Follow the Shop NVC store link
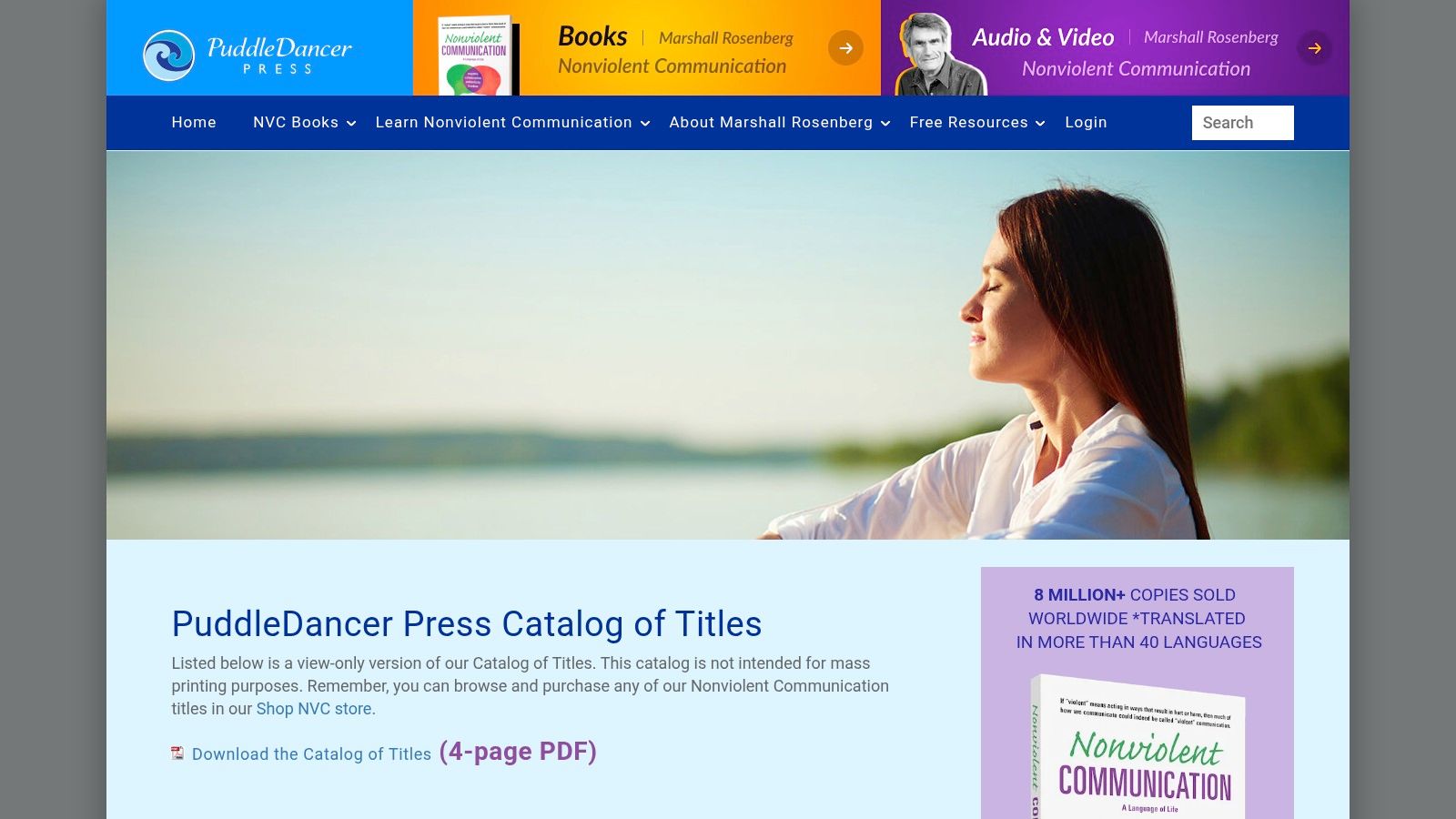Viewport: 1456px width, 819px height. click(x=314, y=709)
